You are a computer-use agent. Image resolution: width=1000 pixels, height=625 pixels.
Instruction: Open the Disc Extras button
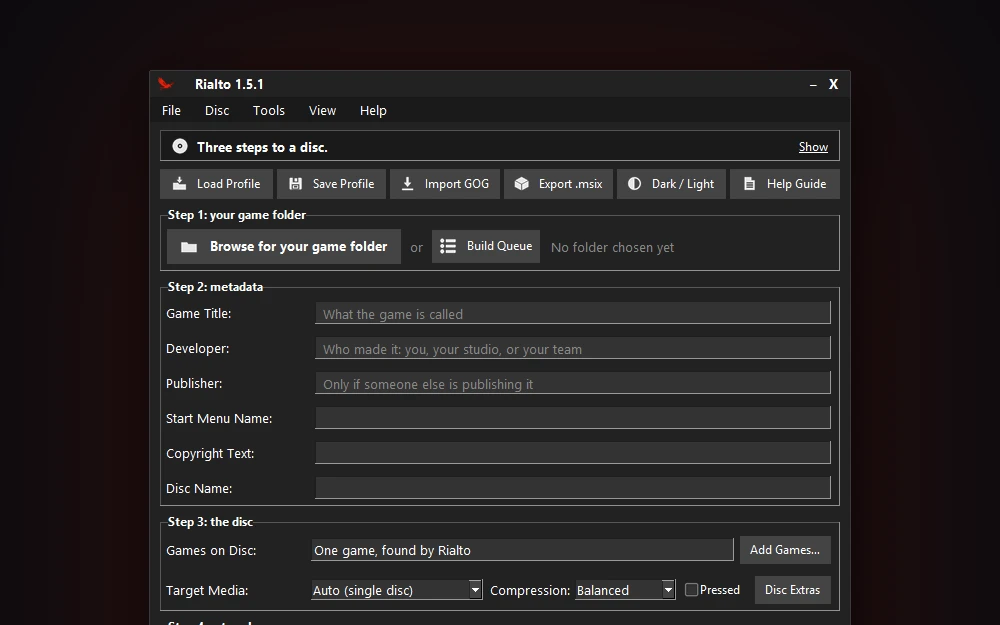pos(793,590)
